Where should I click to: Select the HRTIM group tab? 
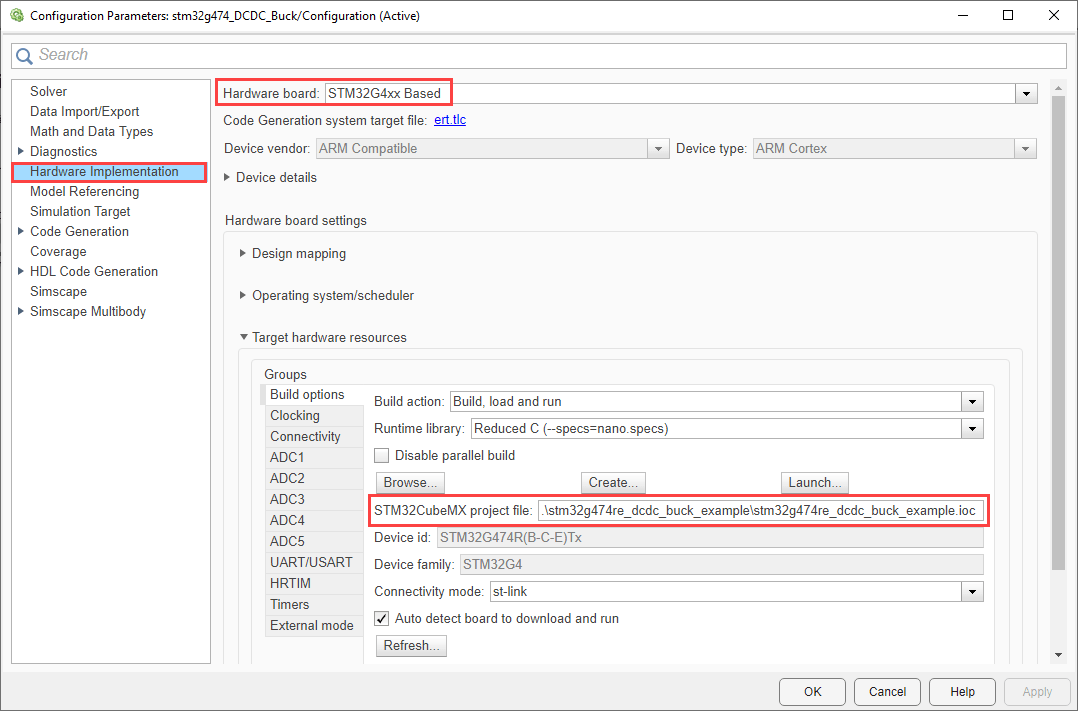click(290, 583)
